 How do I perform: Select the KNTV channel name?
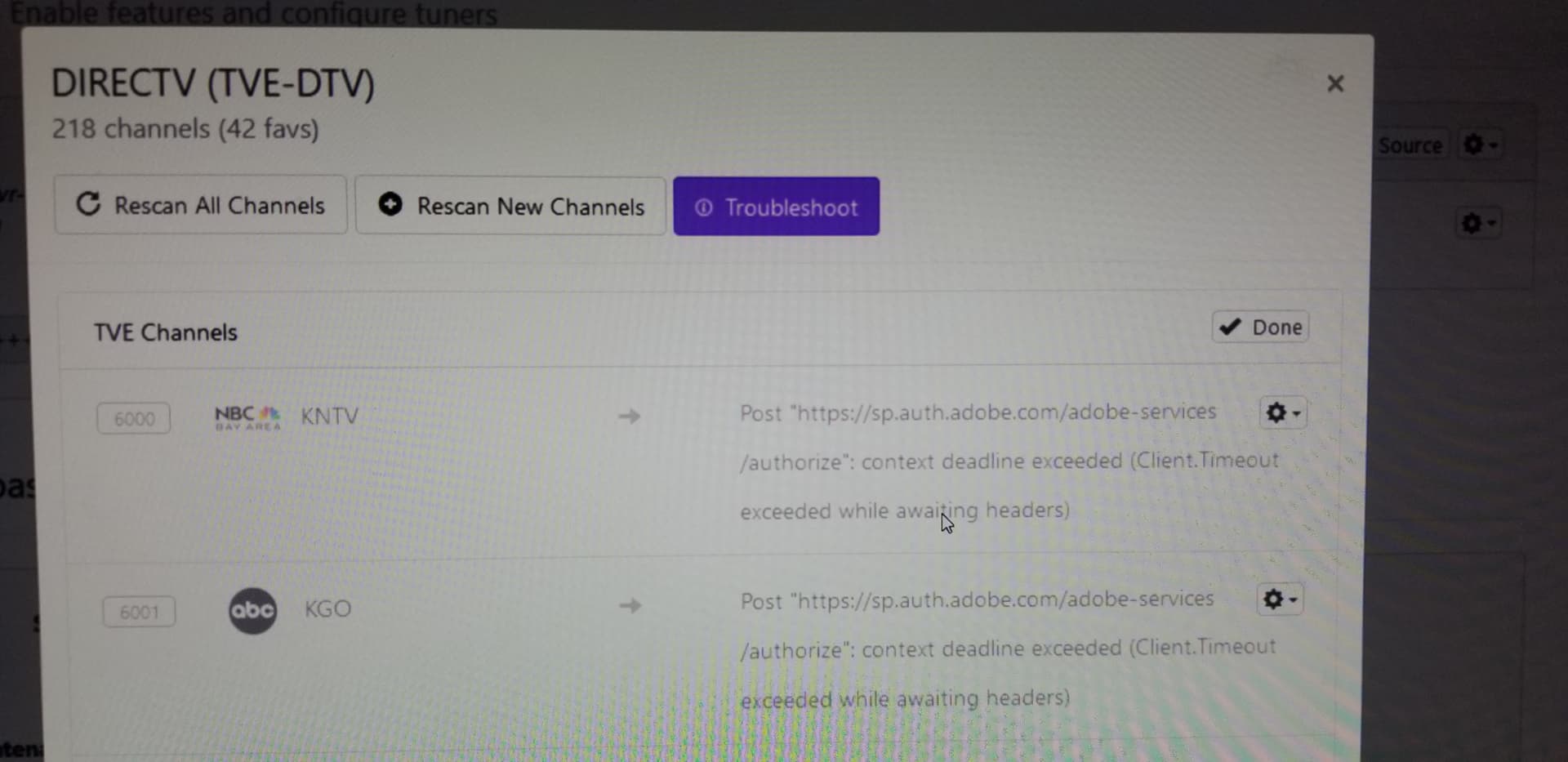click(329, 417)
